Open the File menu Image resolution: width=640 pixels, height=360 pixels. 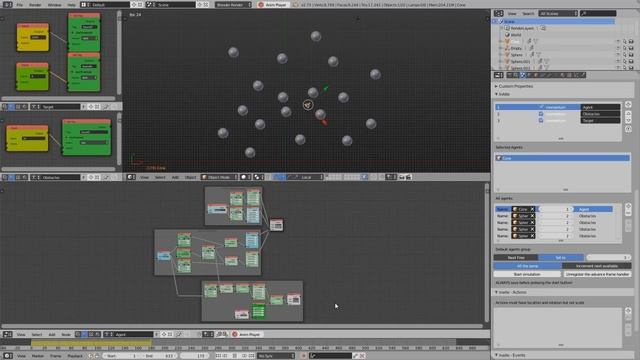20,5
